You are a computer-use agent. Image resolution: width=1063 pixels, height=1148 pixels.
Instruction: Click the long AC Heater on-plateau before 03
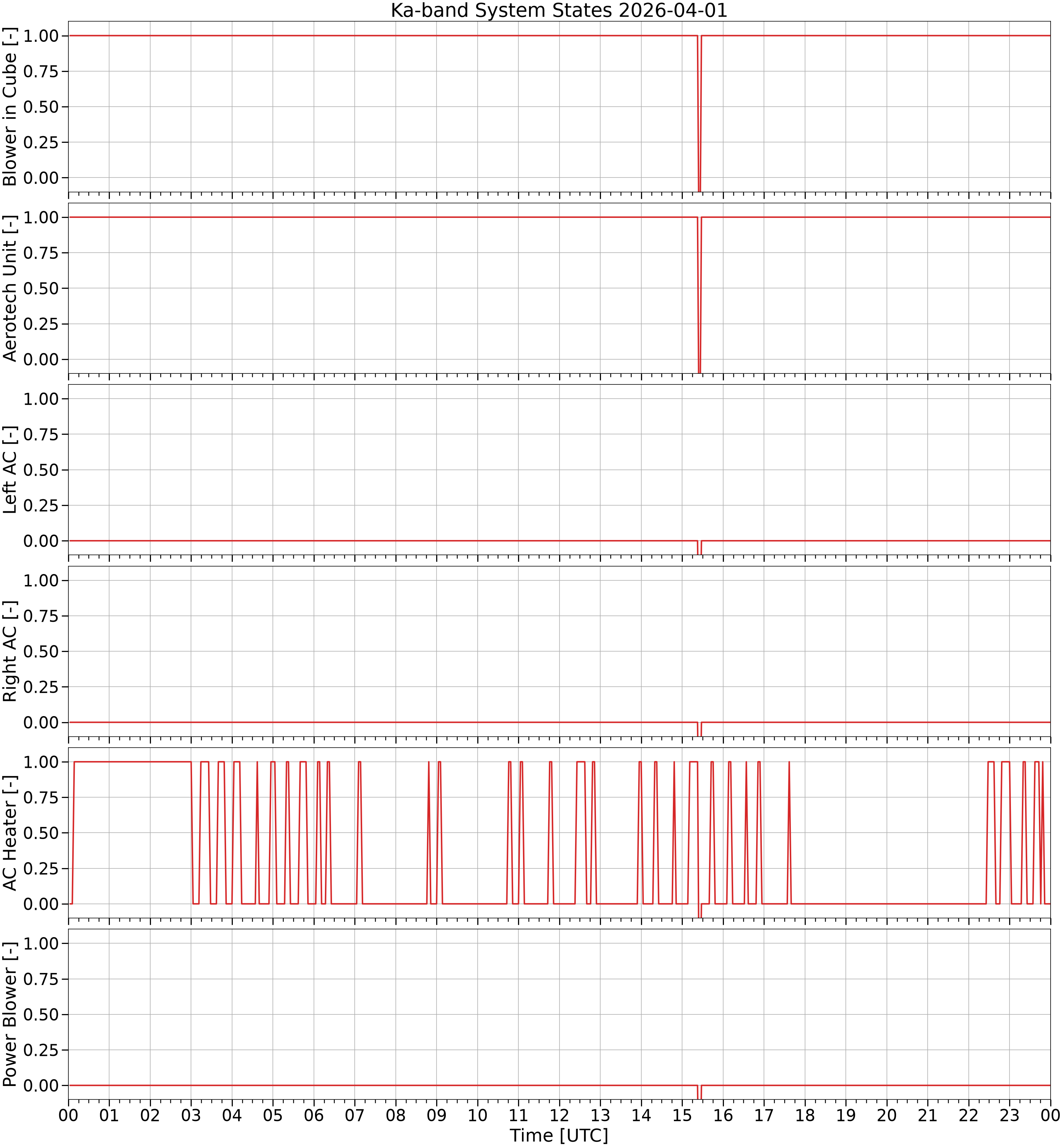[x=132, y=761]
